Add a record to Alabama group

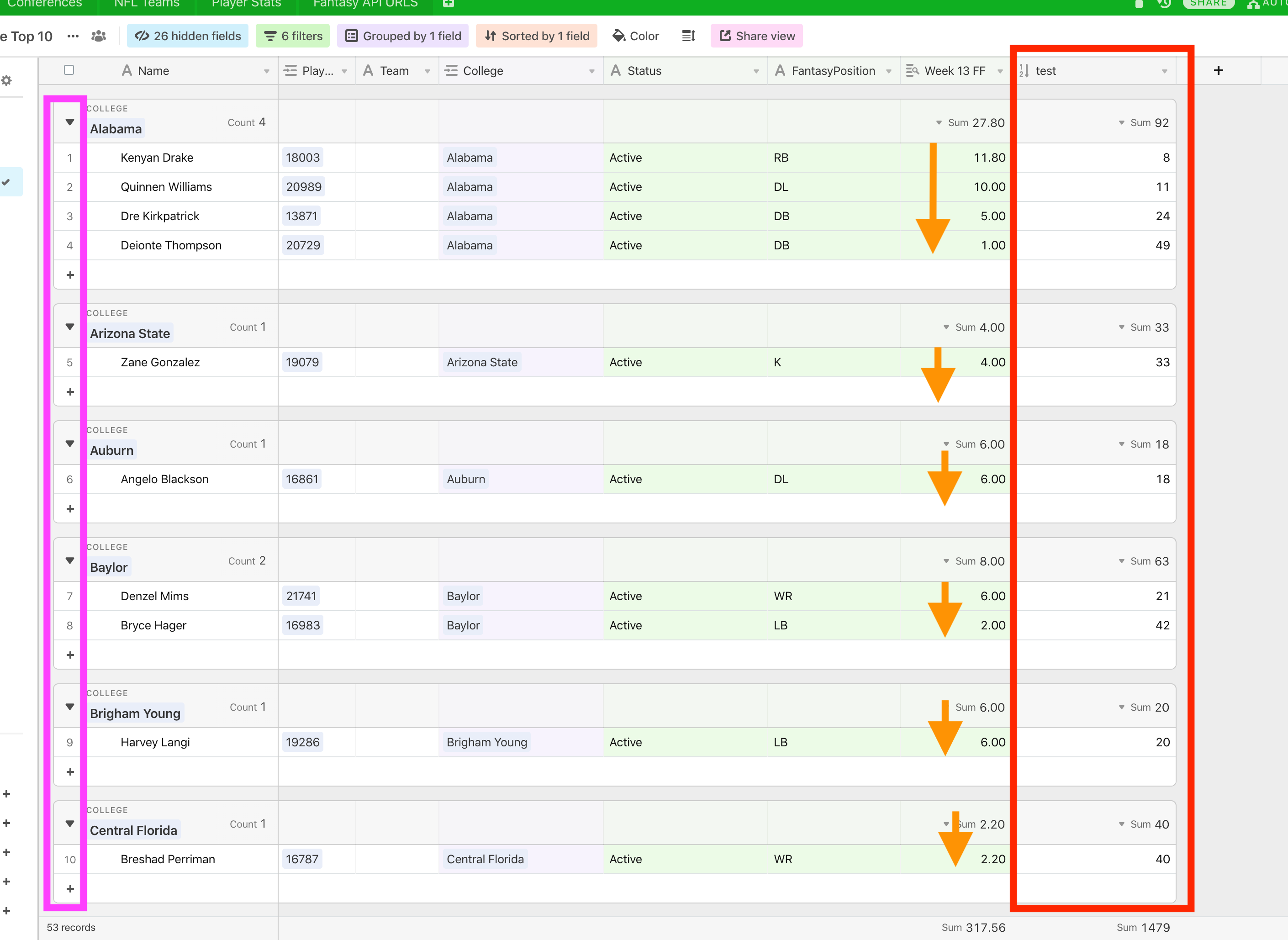click(x=70, y=275)
